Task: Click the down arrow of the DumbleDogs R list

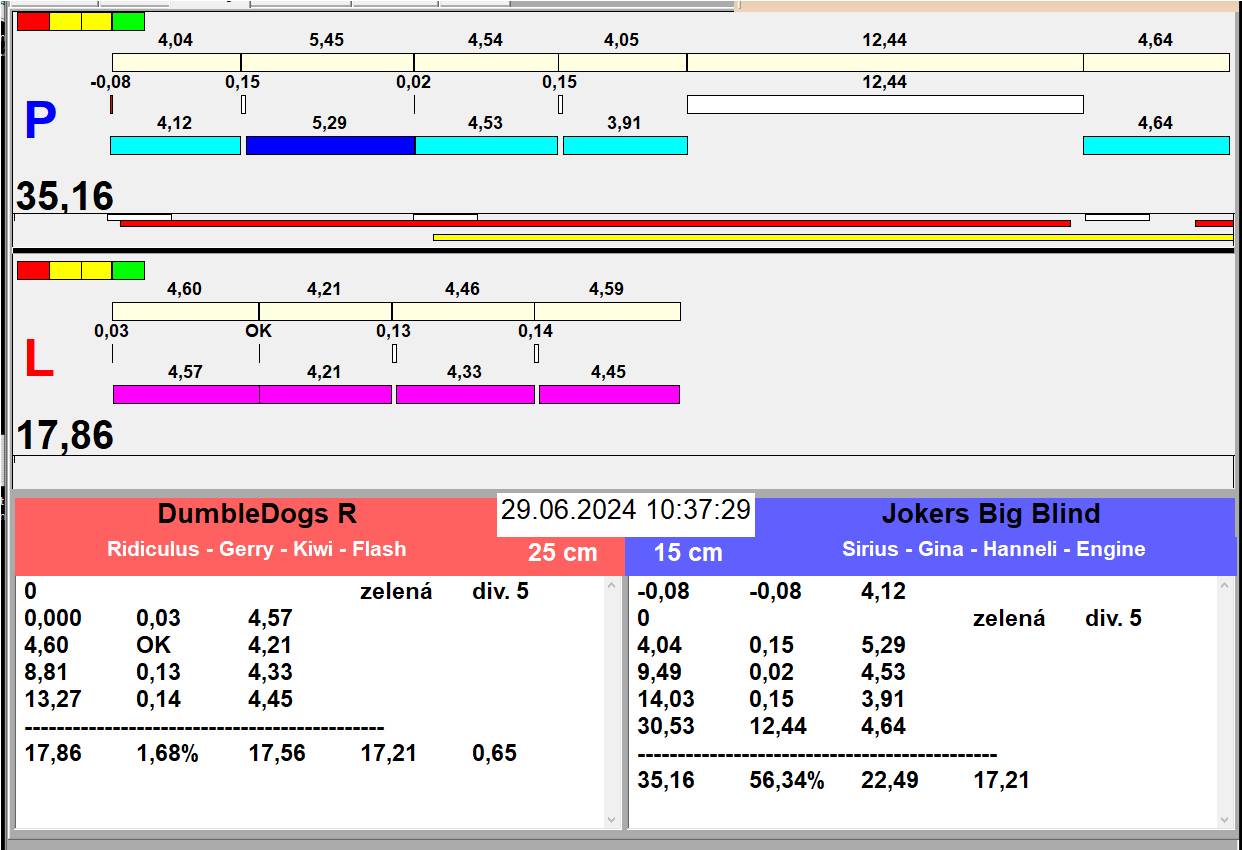Action: click(x=613, y=820)
